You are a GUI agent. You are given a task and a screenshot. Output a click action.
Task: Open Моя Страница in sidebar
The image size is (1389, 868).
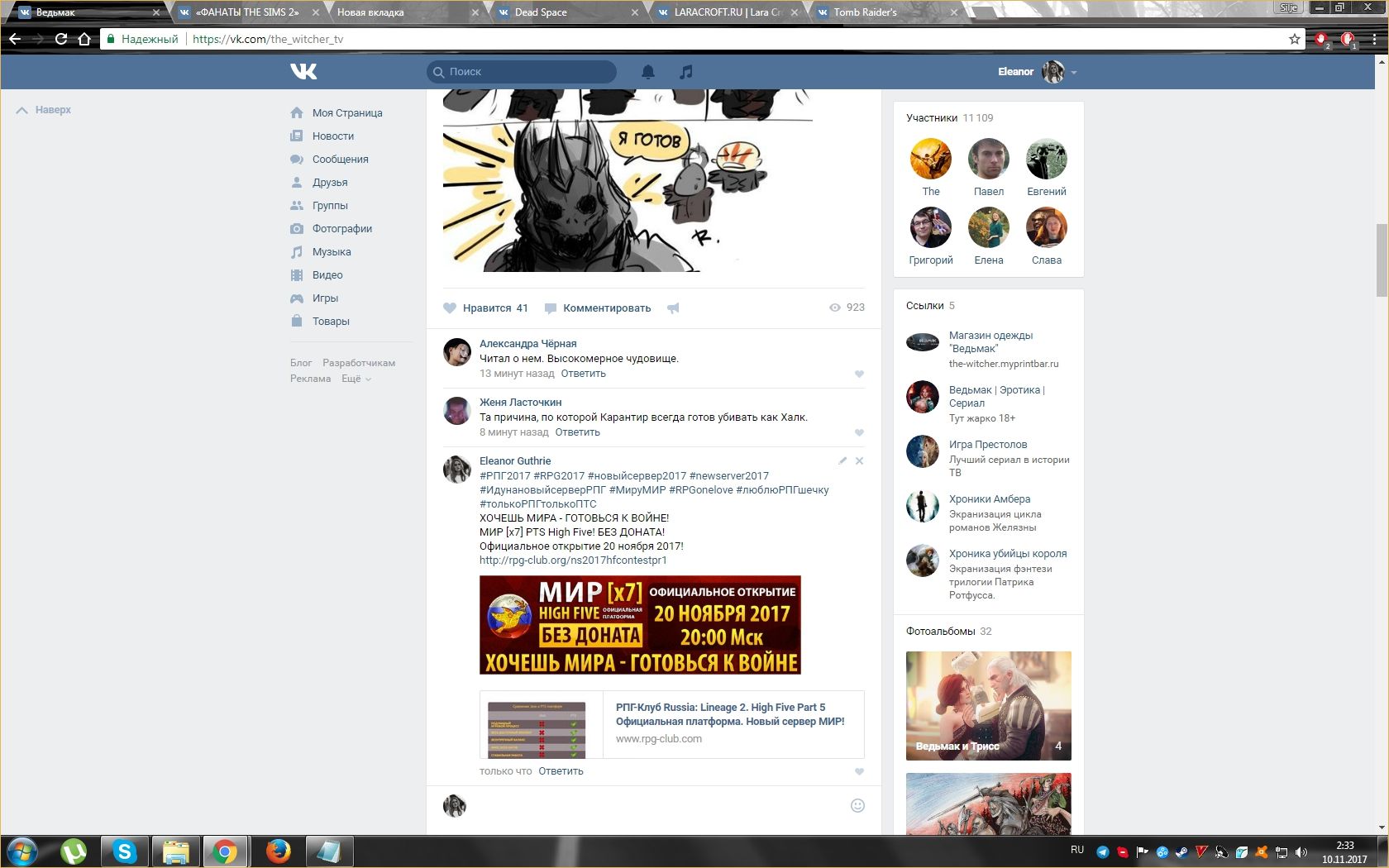tap(346, 113)
